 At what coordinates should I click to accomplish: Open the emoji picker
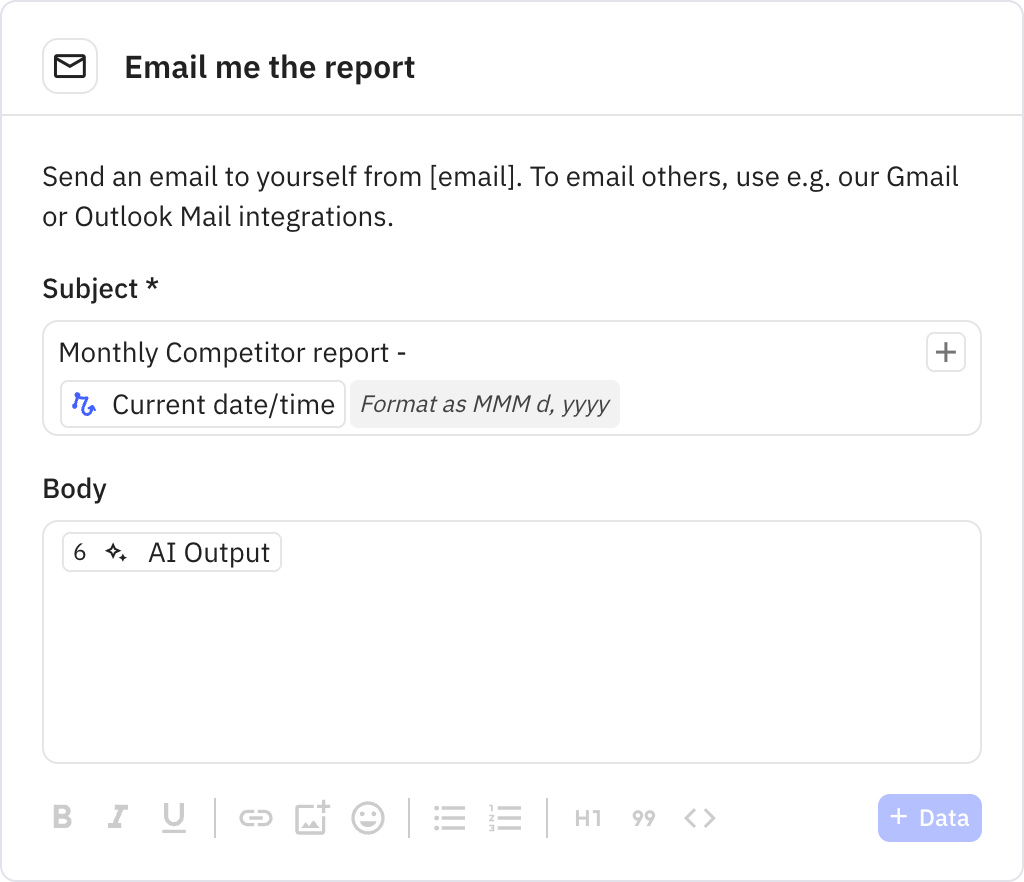pyautogui.click(x=368, y=818)
